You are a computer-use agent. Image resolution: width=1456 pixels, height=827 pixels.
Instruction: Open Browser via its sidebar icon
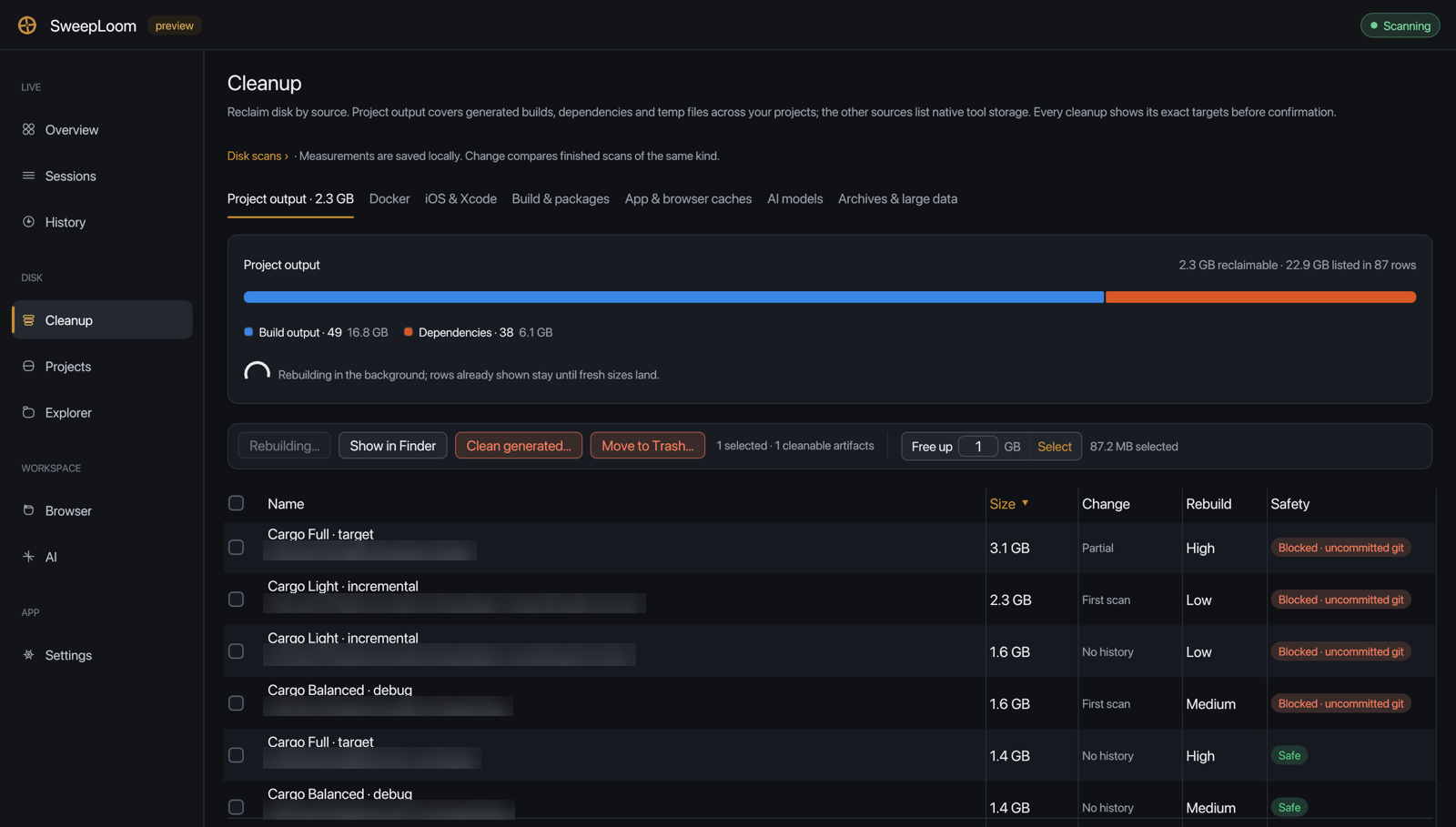tap(28, 510)
